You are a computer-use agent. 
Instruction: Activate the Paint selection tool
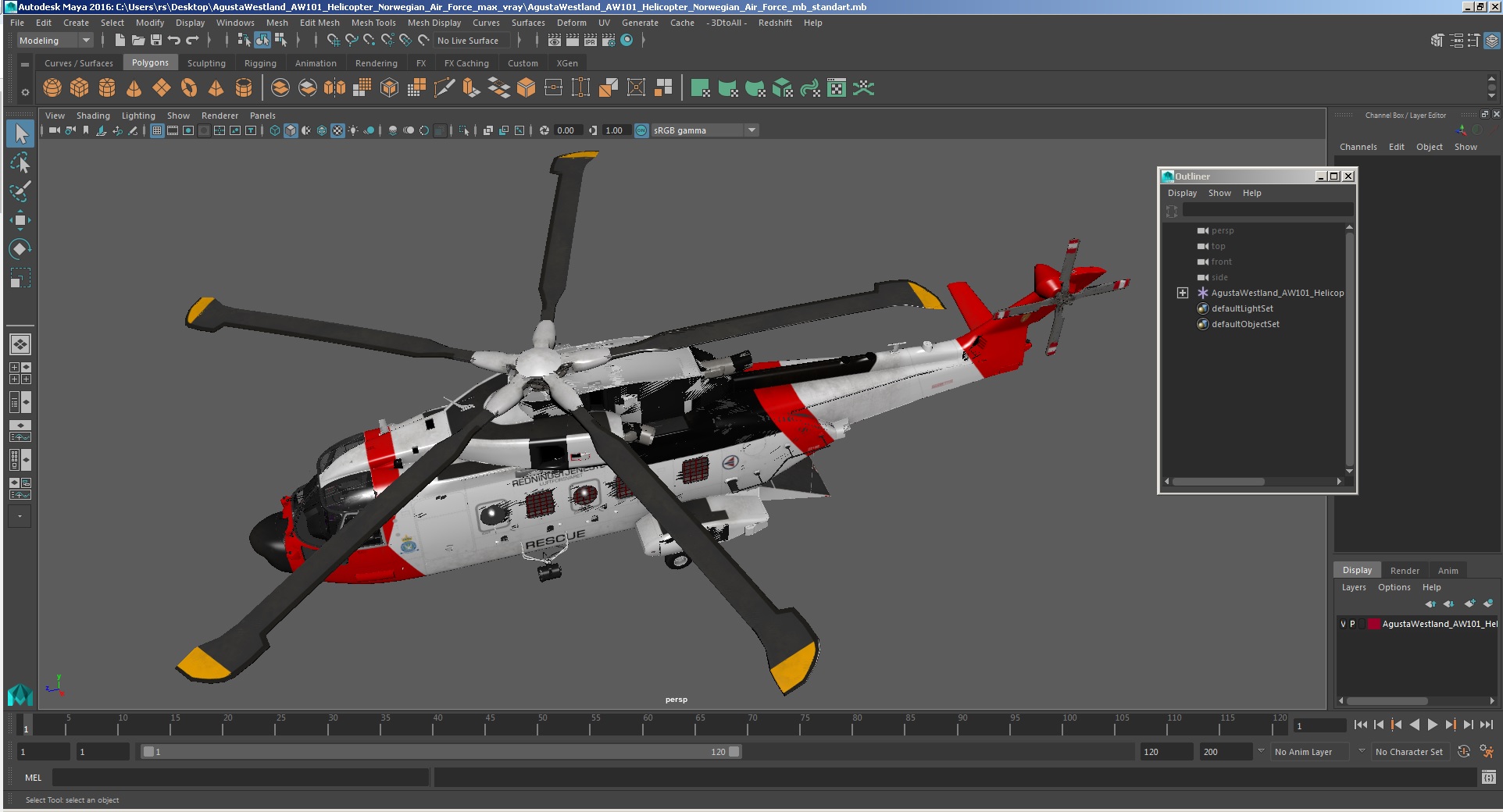20,191
